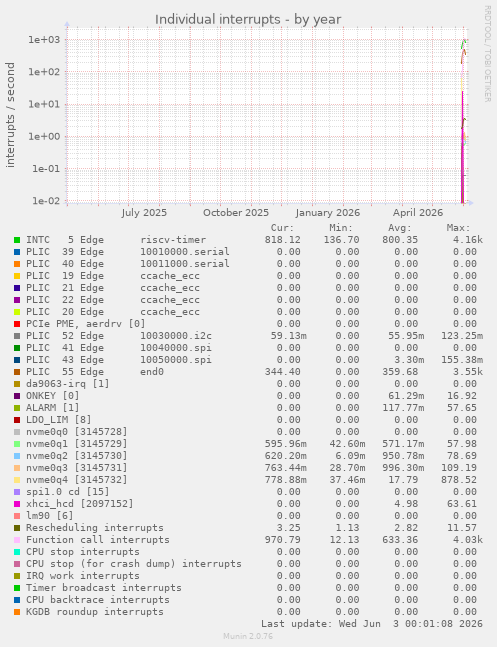This screenshot has width=497, height=647.
Task: Click the light yellow nvme0q4 legend swatch
Action: (x=17, y=479)
